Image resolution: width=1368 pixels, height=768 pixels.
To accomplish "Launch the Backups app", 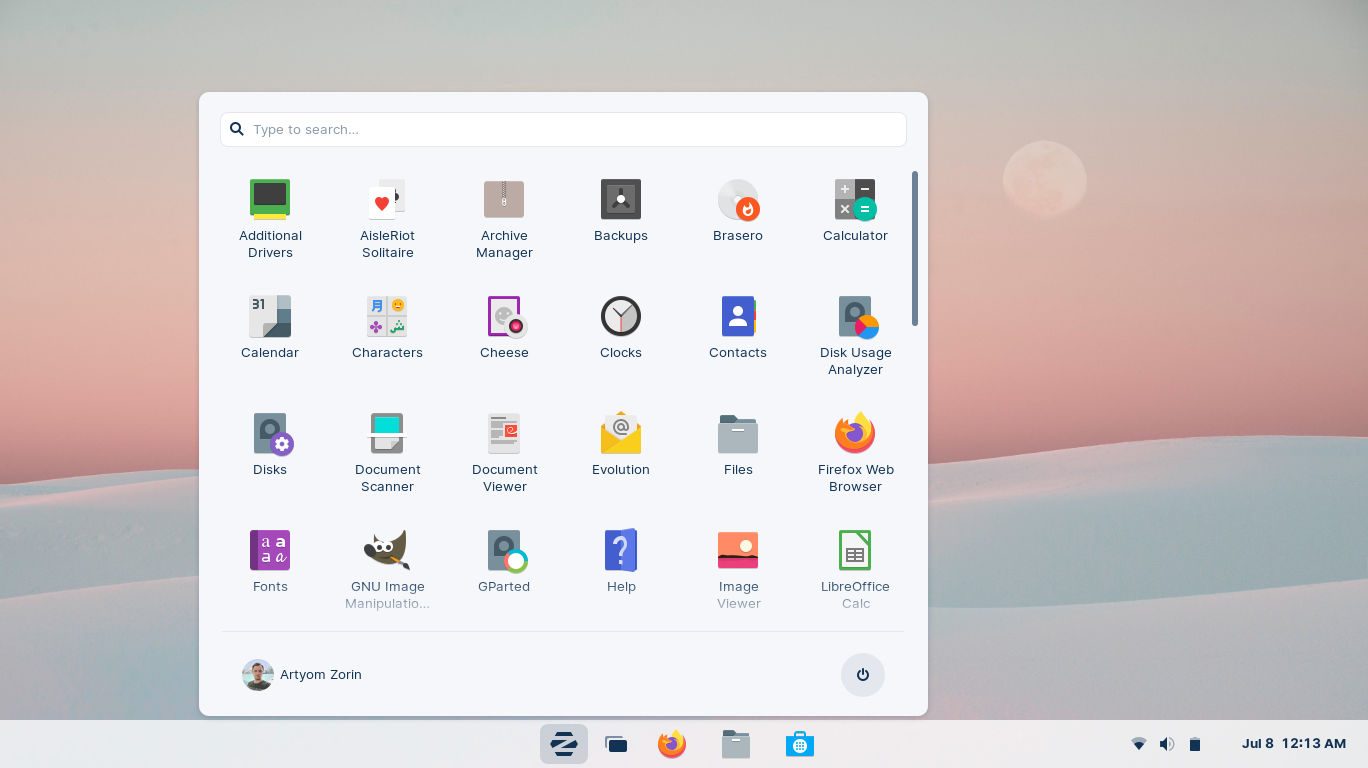I will coord(621,211).
